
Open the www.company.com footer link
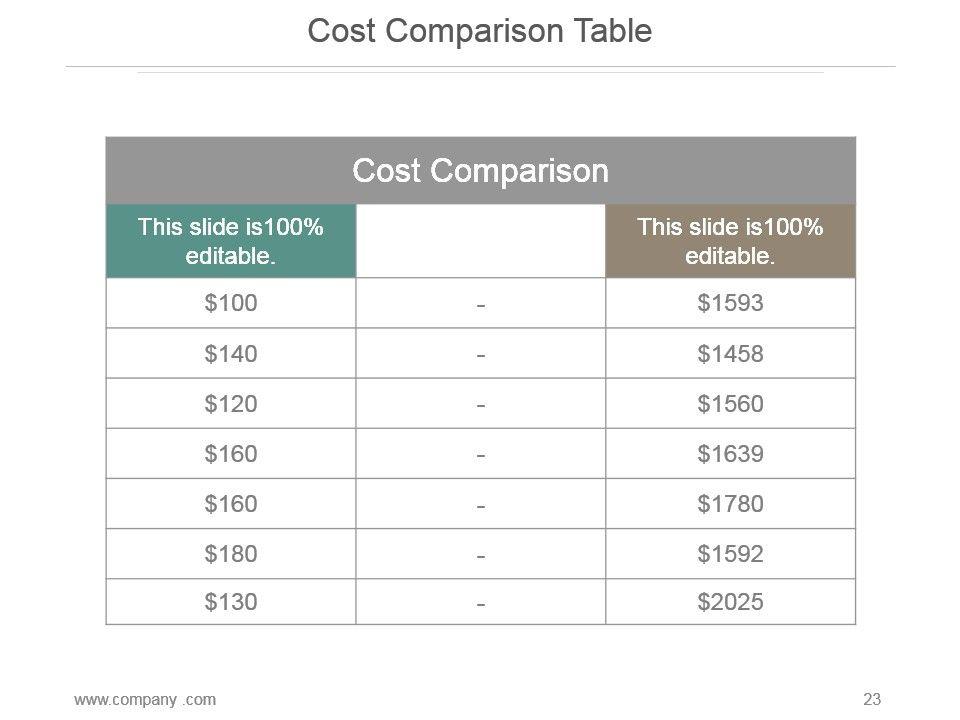pos(144,699)
